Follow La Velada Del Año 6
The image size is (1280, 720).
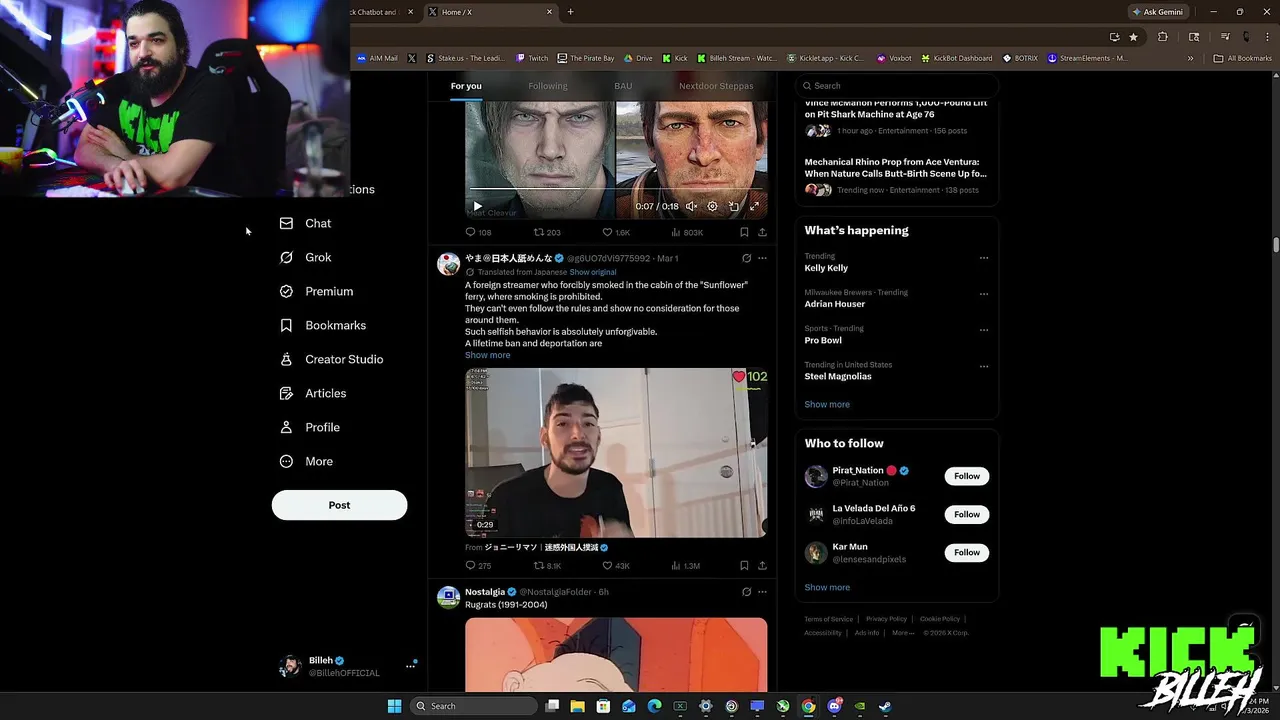(967, 514)
